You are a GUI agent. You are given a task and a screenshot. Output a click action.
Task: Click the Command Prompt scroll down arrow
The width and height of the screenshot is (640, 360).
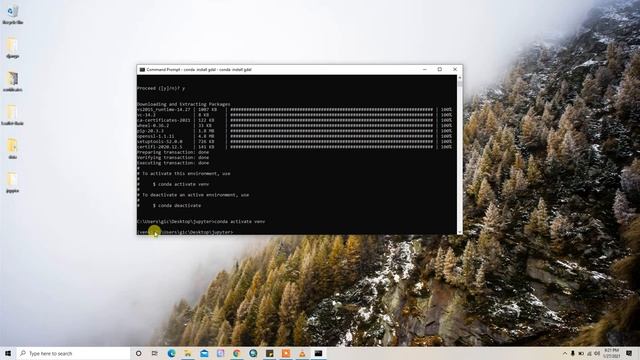(460, 232)
